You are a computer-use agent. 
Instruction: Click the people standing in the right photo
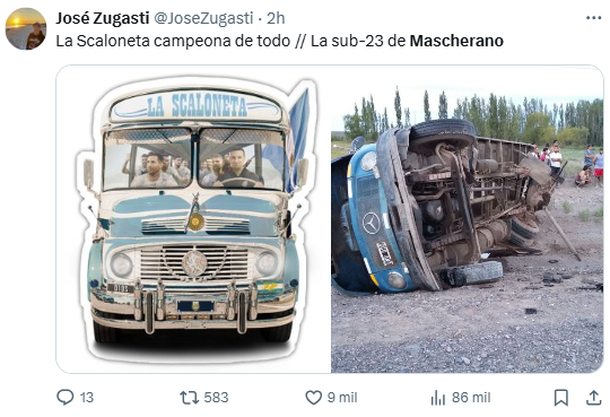568,163
